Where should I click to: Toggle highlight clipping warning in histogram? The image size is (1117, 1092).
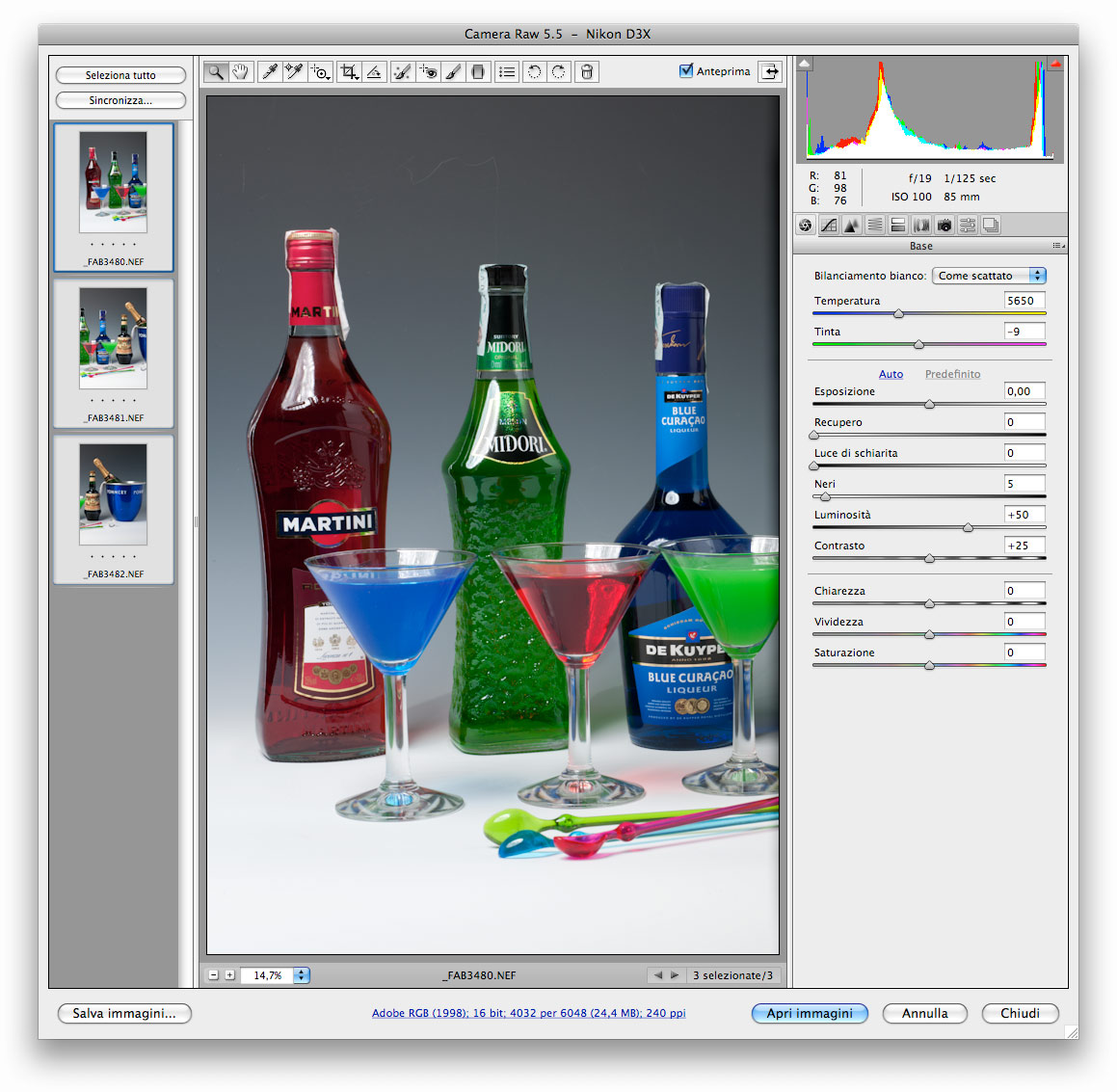(x=1054, y=64)
